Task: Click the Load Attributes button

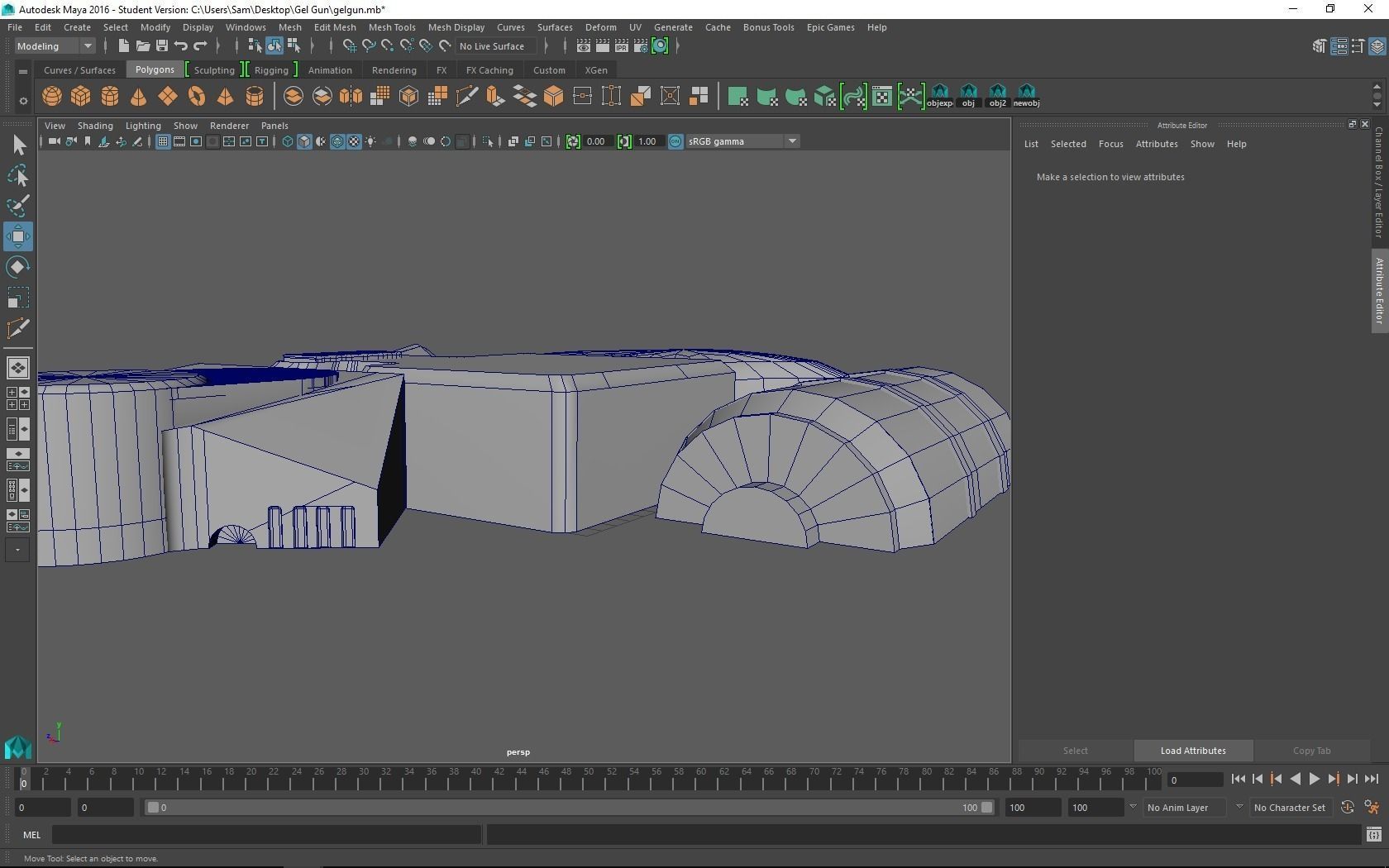Action: tap(1193, 751)
